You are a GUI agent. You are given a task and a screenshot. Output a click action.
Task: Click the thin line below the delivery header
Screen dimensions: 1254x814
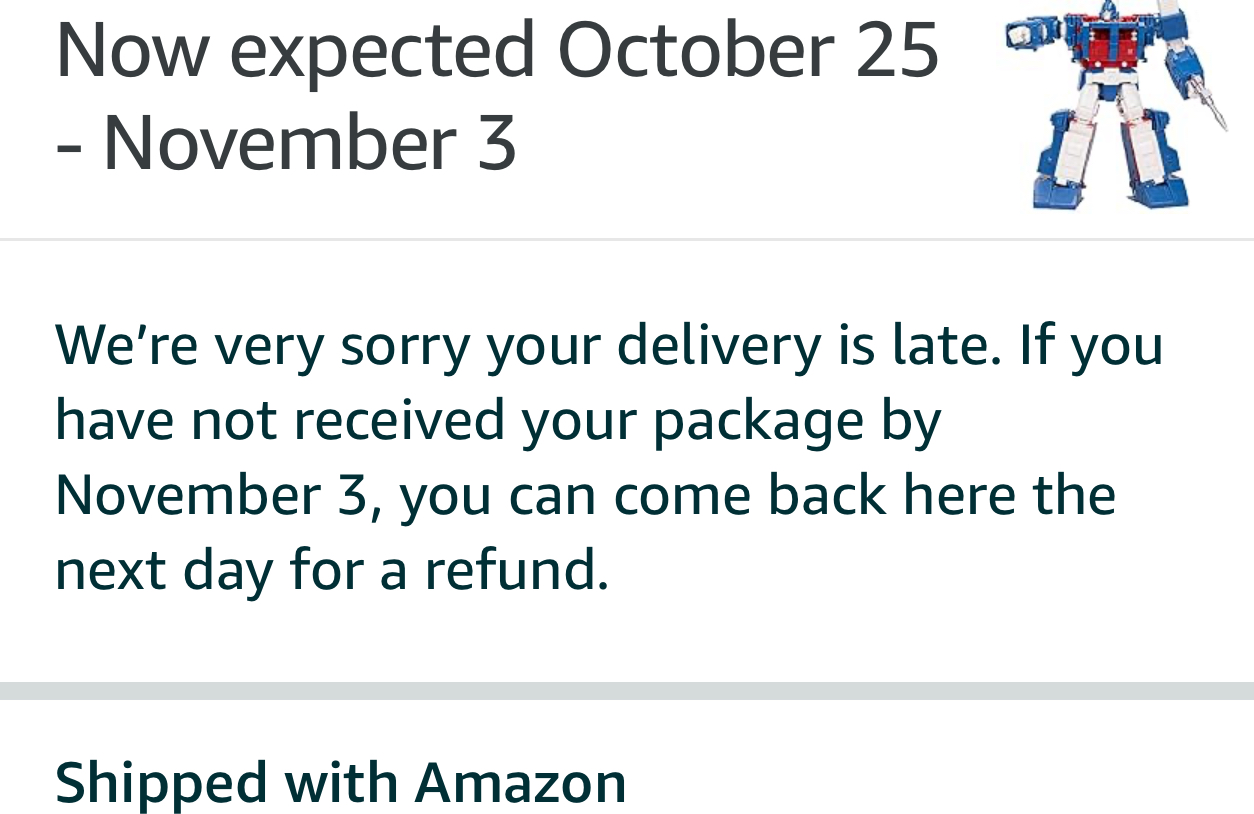[x=627, y=240]
